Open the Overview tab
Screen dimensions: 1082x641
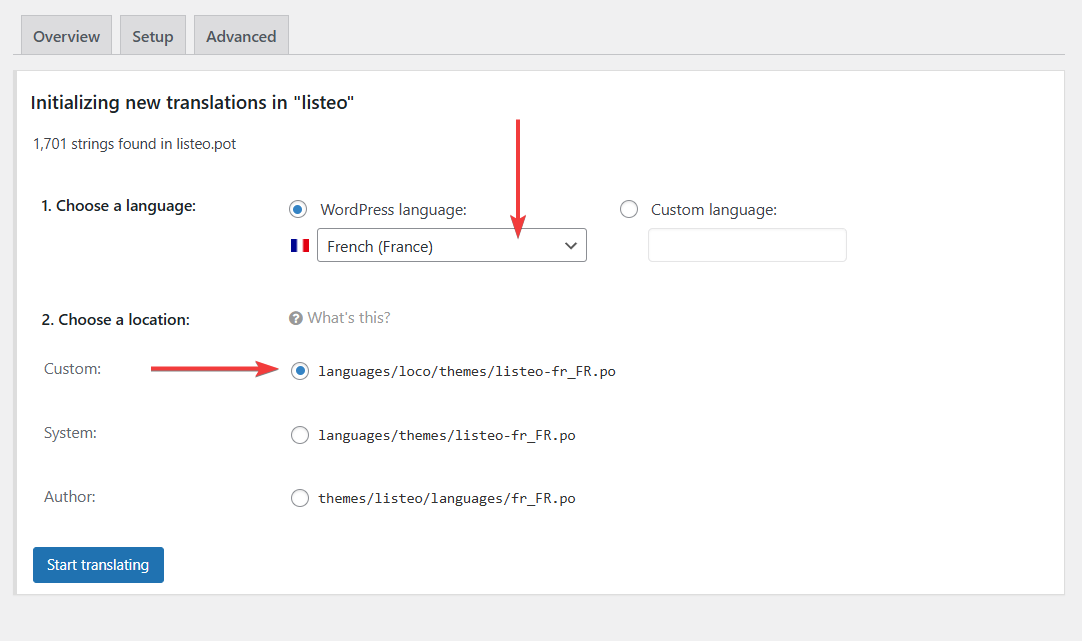(66, 36)
